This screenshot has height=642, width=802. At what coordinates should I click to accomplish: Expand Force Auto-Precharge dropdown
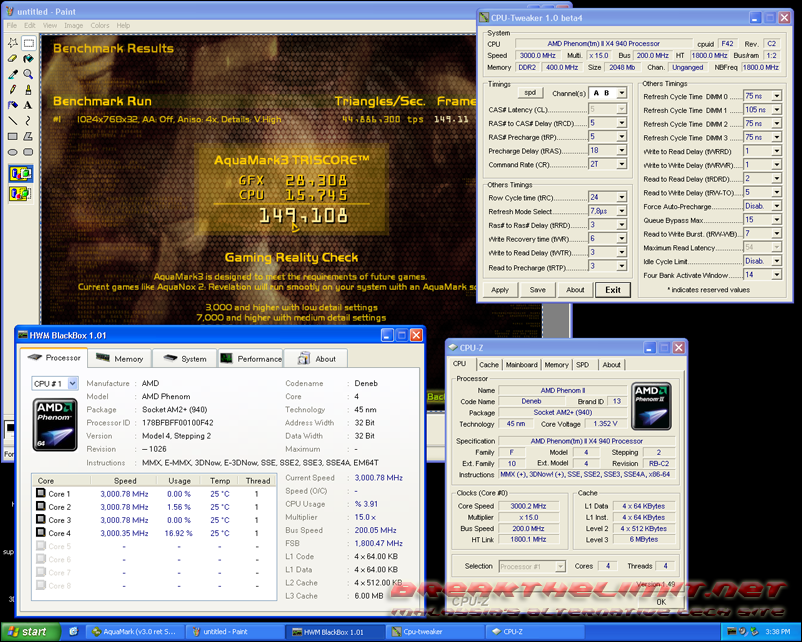pyautogui.click(x=762, y=206)
